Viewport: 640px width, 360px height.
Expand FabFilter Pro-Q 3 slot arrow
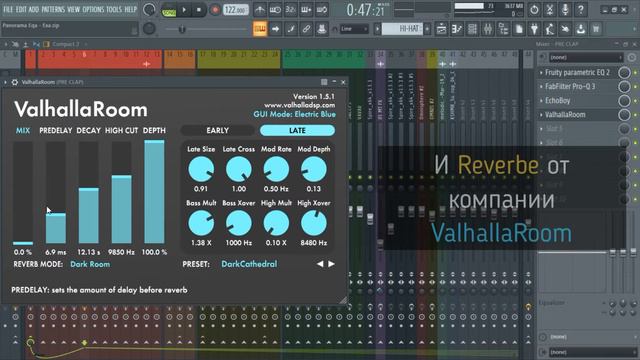coord(541,87)
